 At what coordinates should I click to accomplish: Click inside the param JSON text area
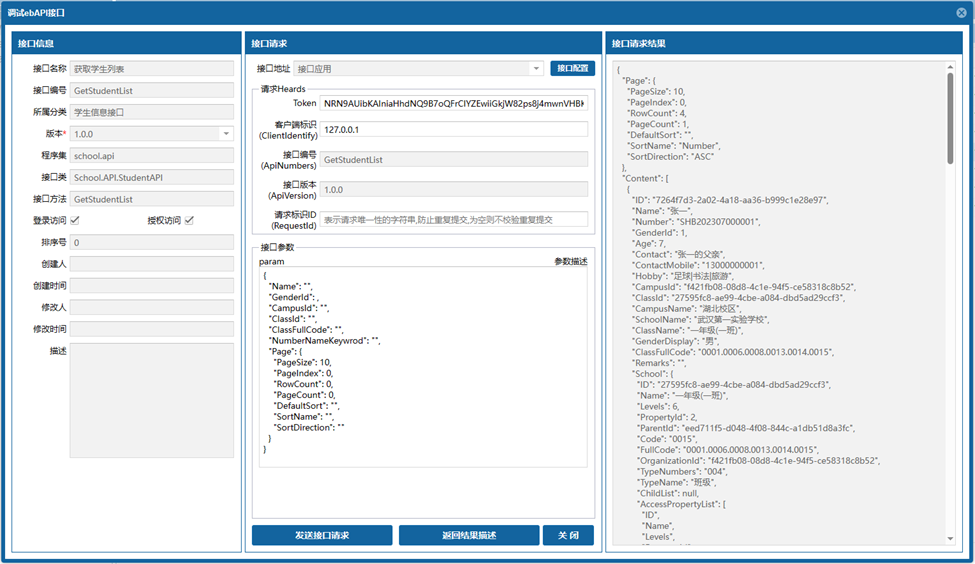point(423,367)
